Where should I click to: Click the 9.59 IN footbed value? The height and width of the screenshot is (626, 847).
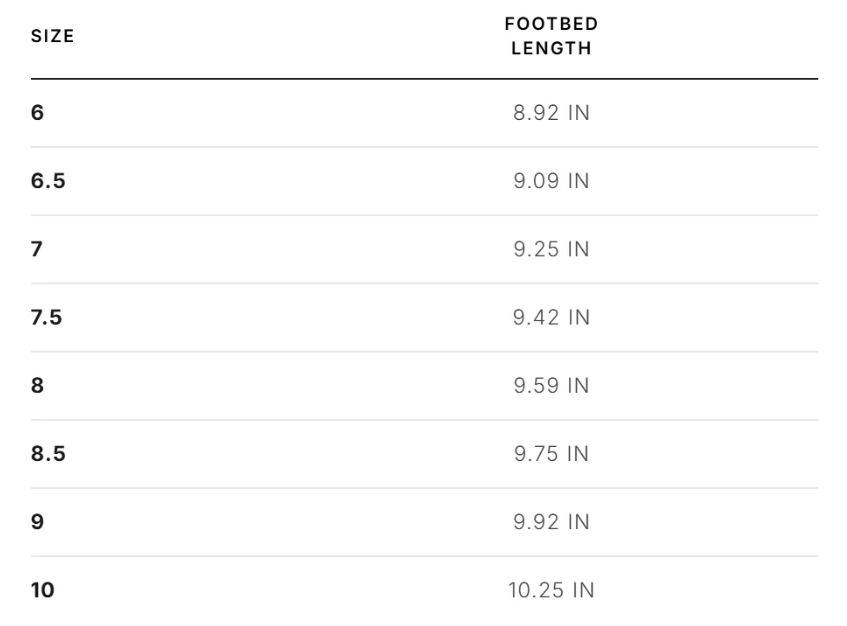[x=551, y=386]
